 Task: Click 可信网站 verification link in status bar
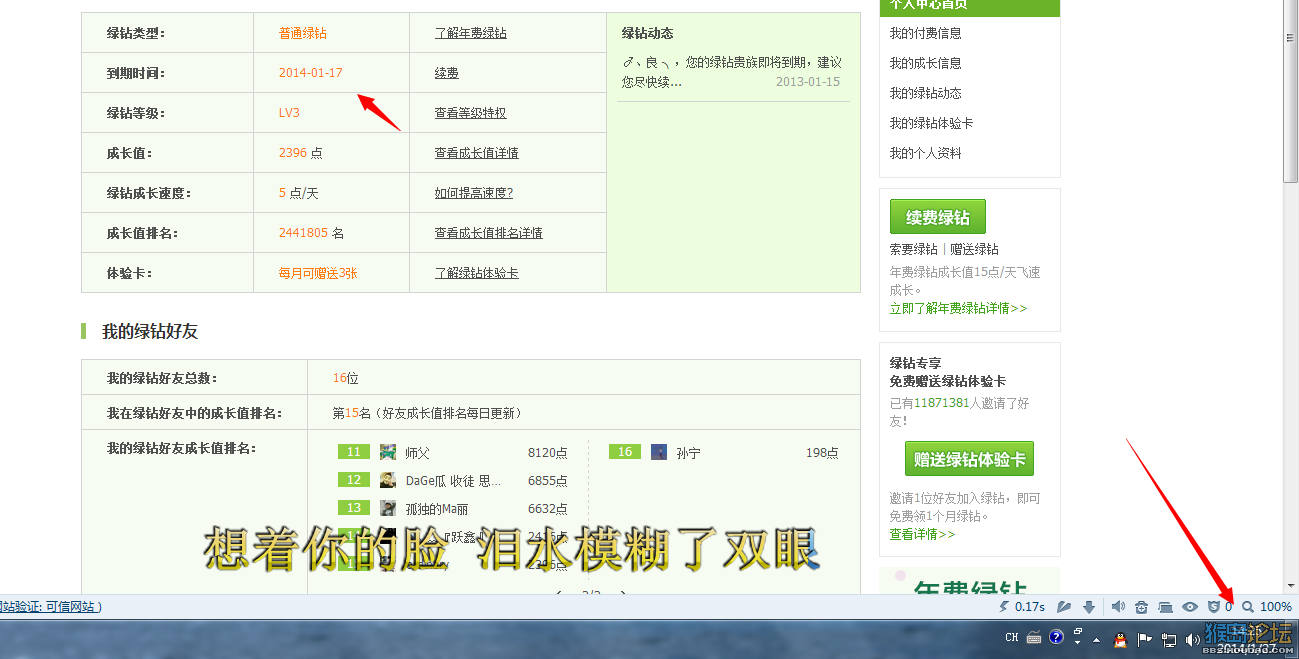coord(73,607)
